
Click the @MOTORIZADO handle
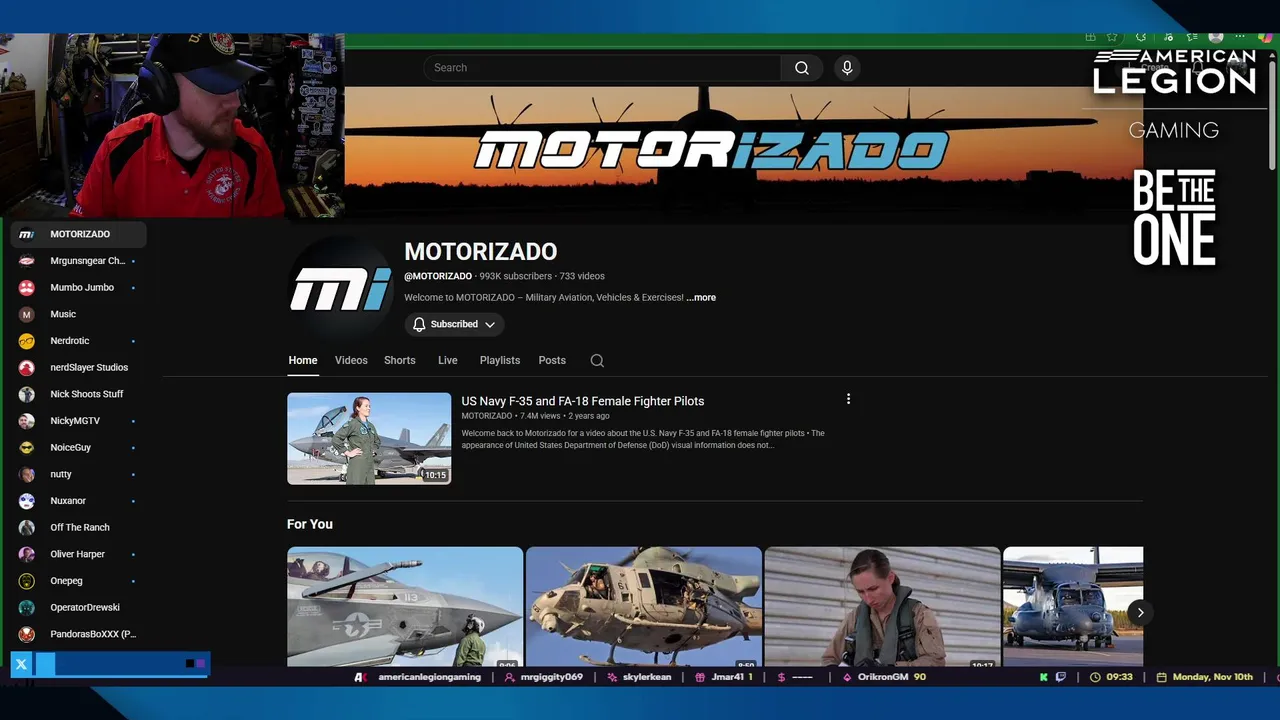point(438,276)
